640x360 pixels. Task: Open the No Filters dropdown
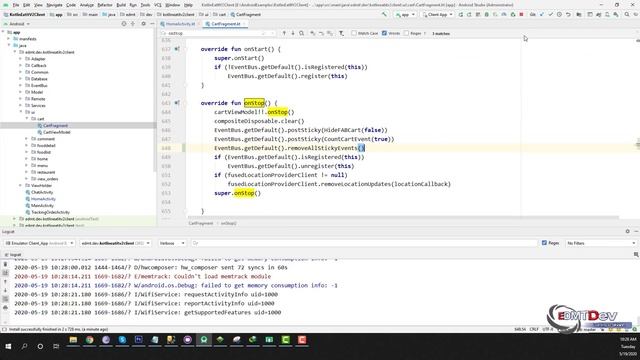coord(601,243)
